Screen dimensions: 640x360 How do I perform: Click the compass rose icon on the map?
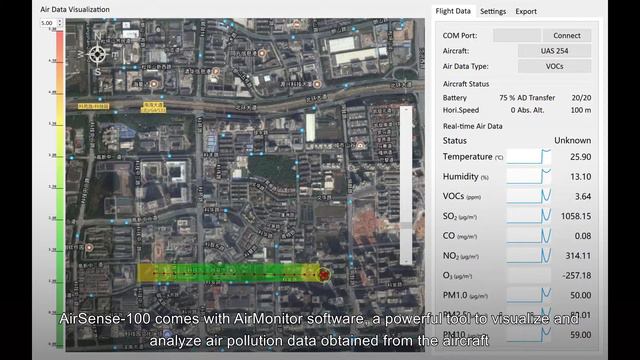pyautogui.click(x=97, y=54)
